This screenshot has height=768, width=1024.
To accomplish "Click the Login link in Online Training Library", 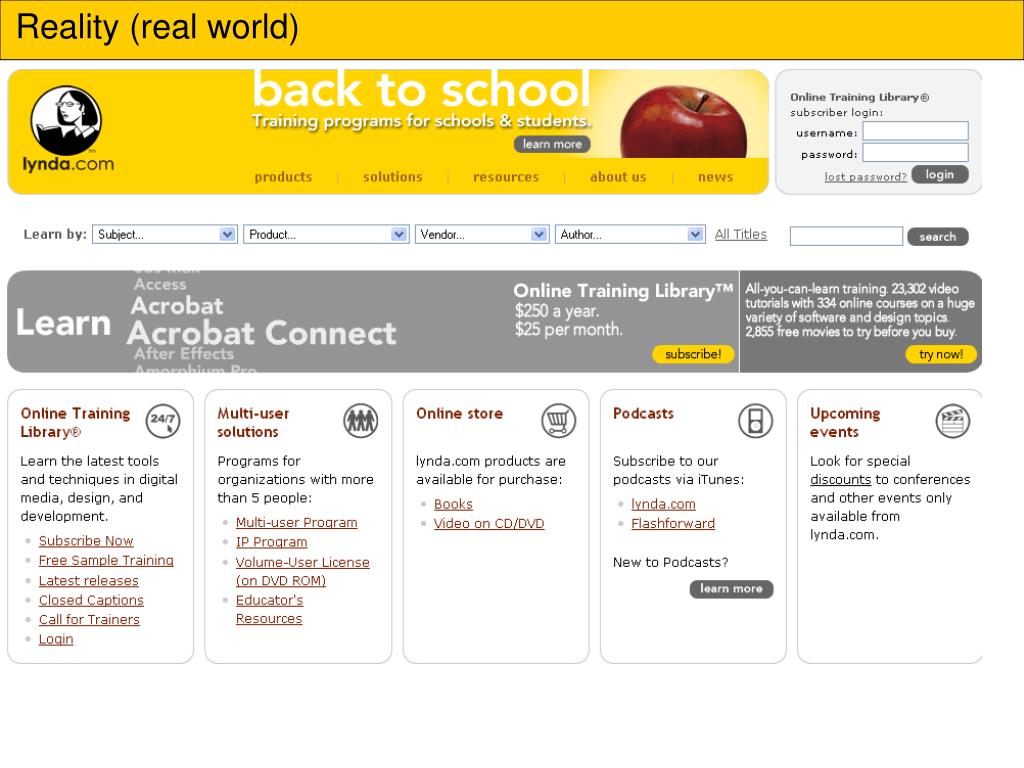I will coord(56,639).
